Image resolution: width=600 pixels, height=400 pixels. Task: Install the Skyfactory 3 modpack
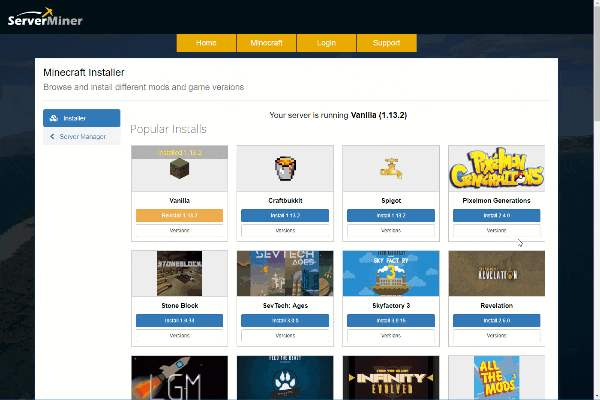(391, 320)
